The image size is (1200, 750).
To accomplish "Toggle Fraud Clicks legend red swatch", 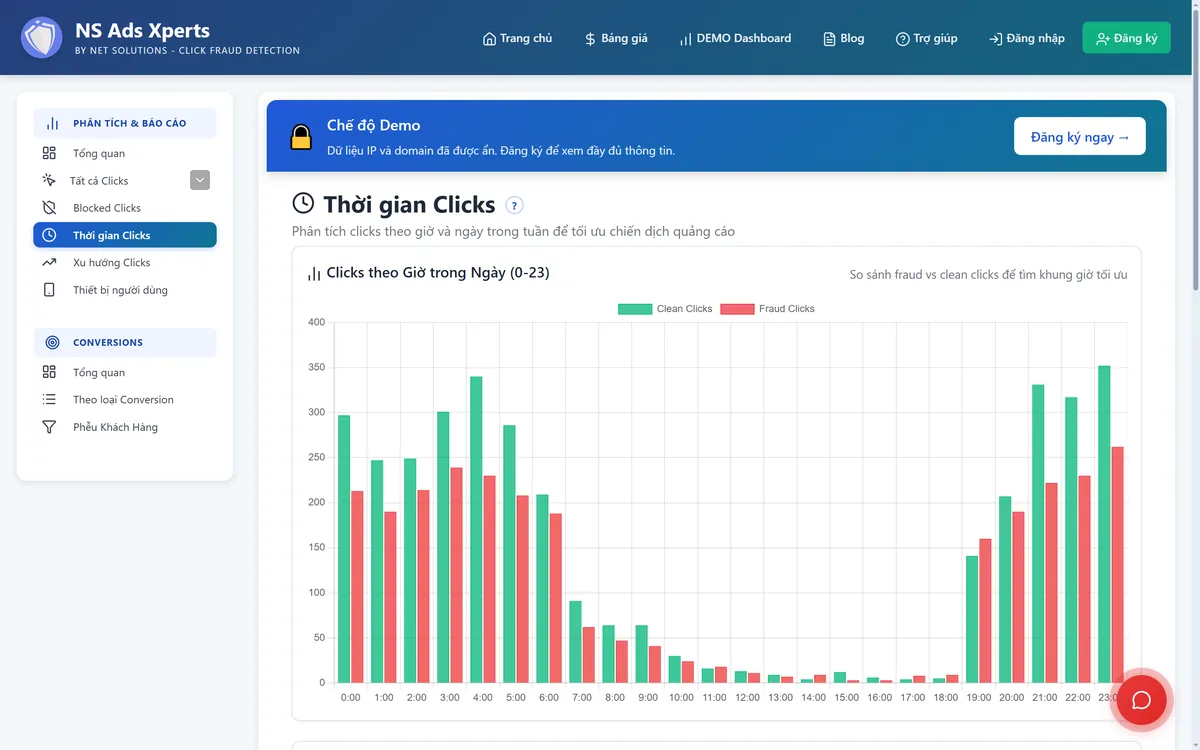I will coord(737,309).
